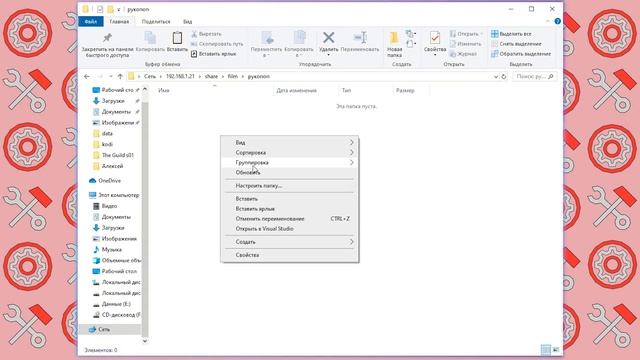
Task: Click the Переместить в icon
Action: pos(267,38)
